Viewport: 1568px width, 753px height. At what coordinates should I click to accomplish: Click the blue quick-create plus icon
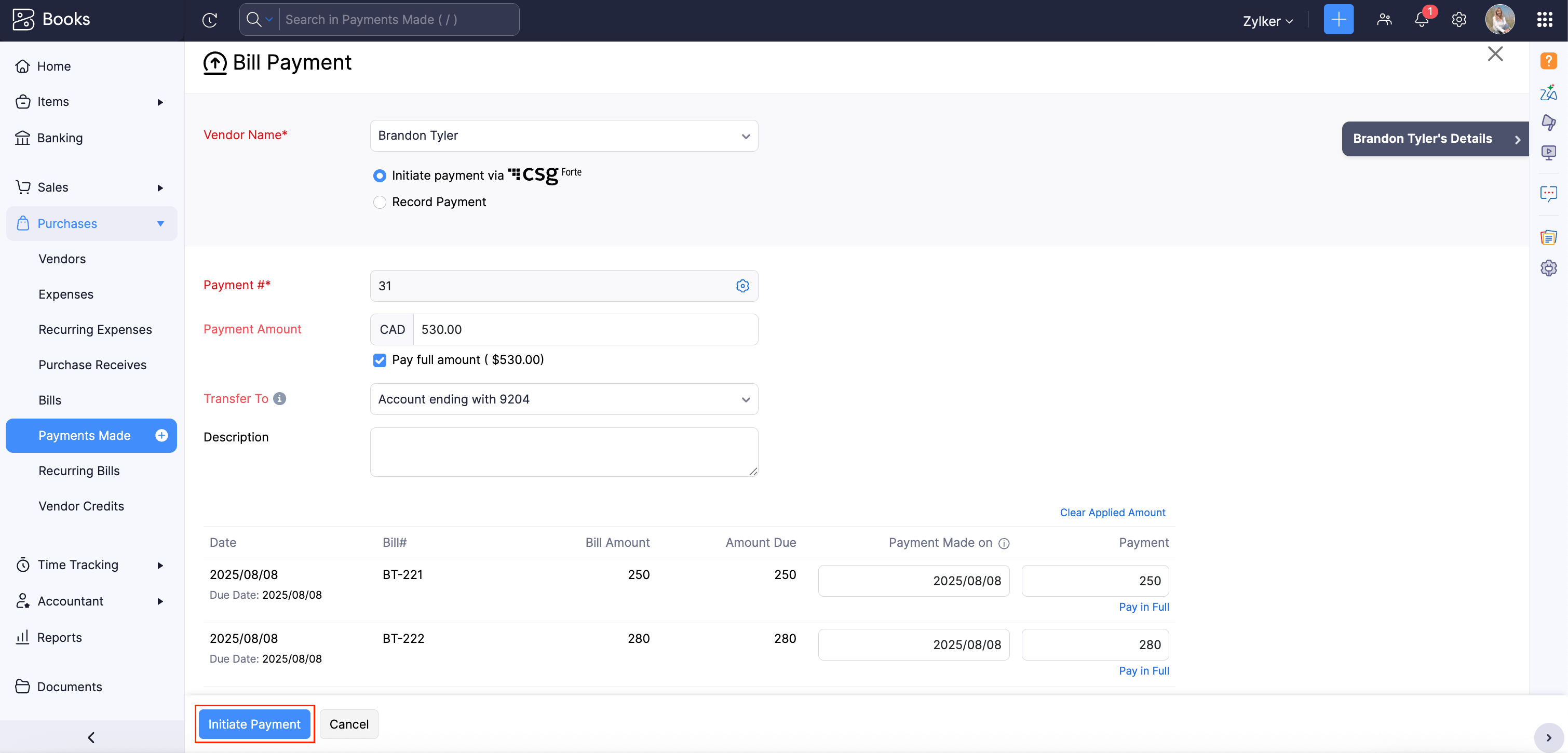[x=1338, y=19]
